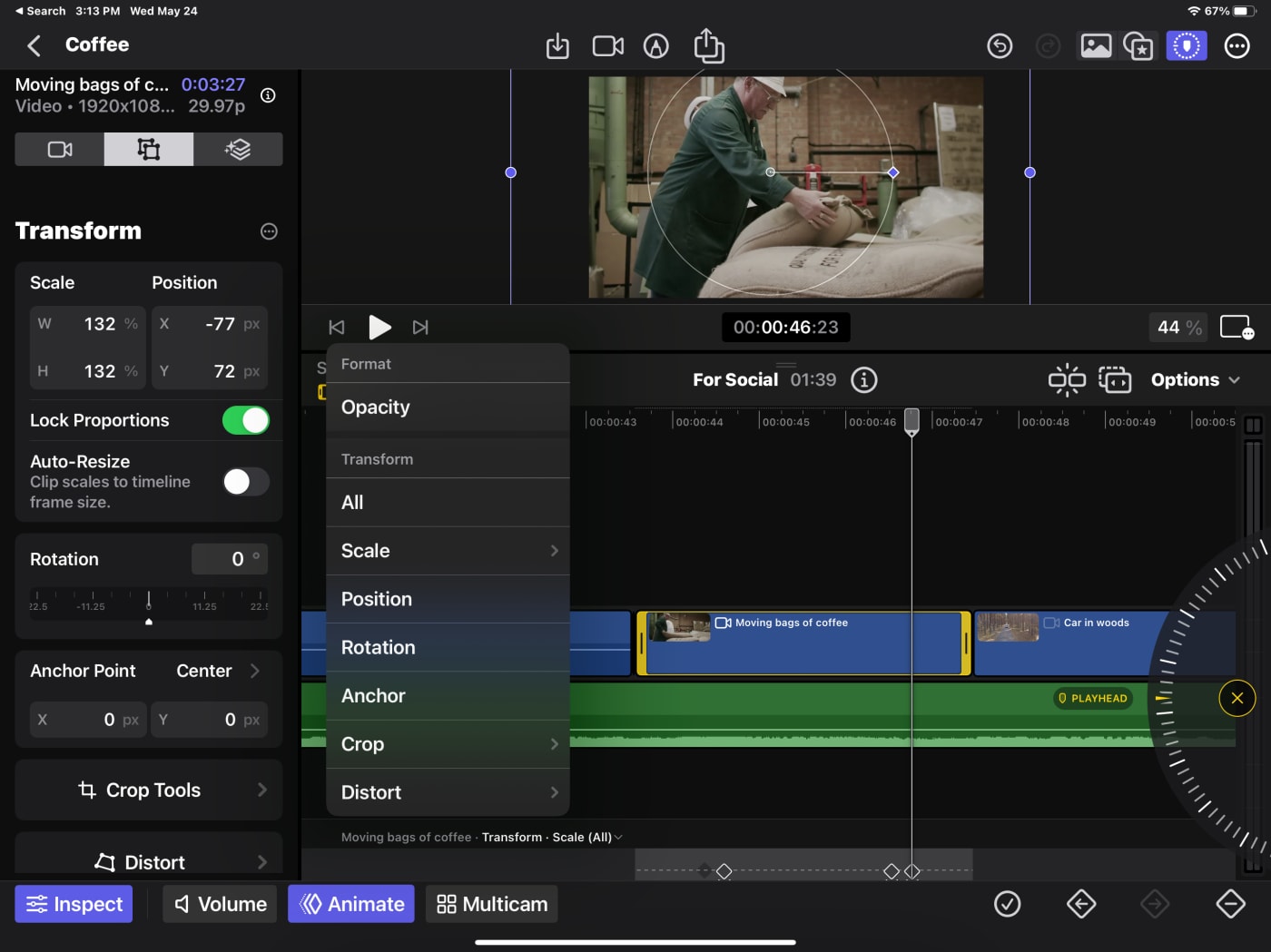The height and width of the screenshot is (952, 1271).
Task: Show For Social project info
Action: 864,380
